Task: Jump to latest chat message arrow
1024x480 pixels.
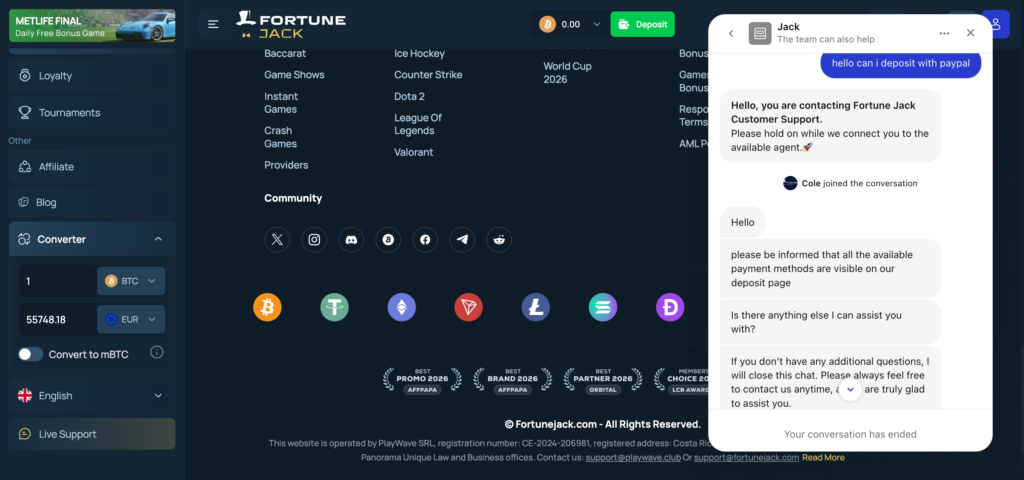Action: tap(850, 389)
